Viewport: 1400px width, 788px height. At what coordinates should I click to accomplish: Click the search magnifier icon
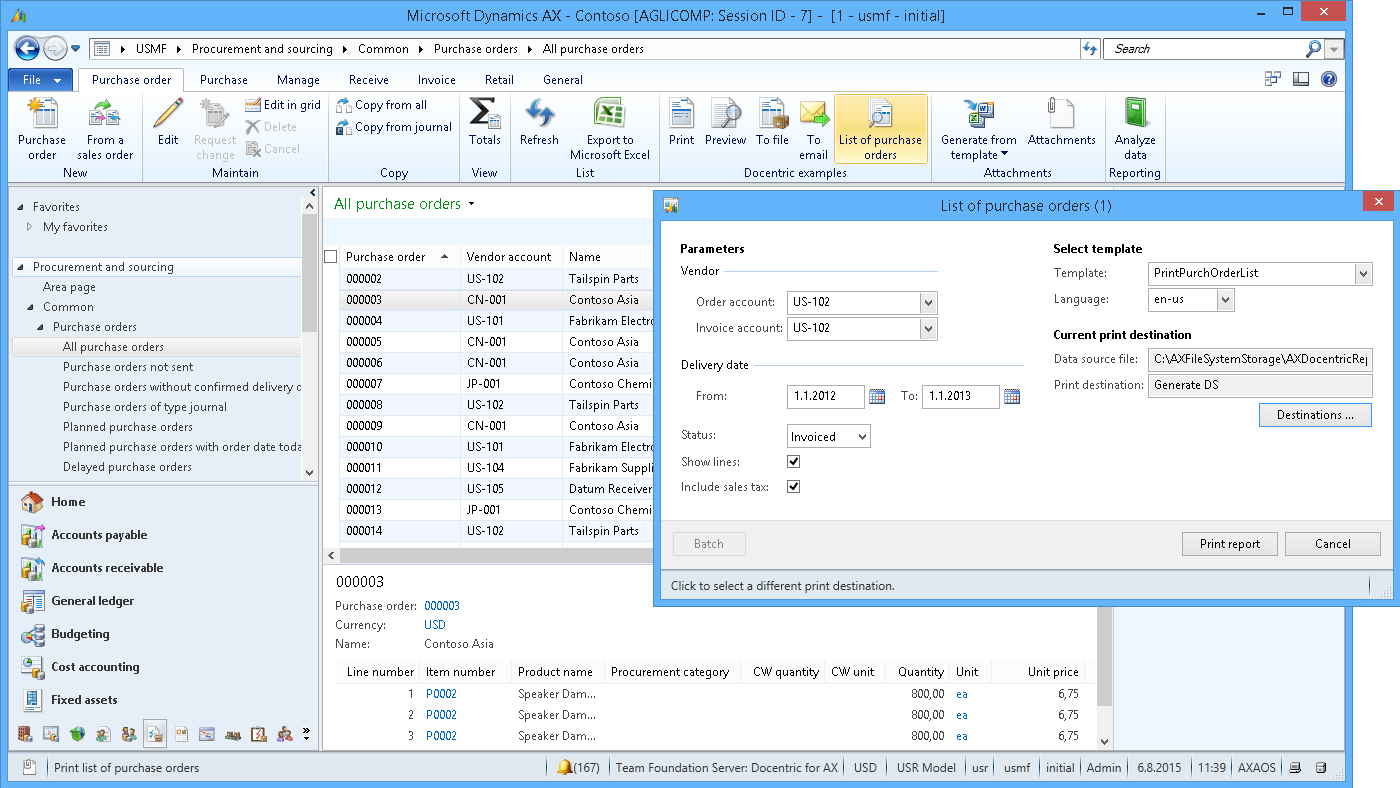coord(1314,48)
